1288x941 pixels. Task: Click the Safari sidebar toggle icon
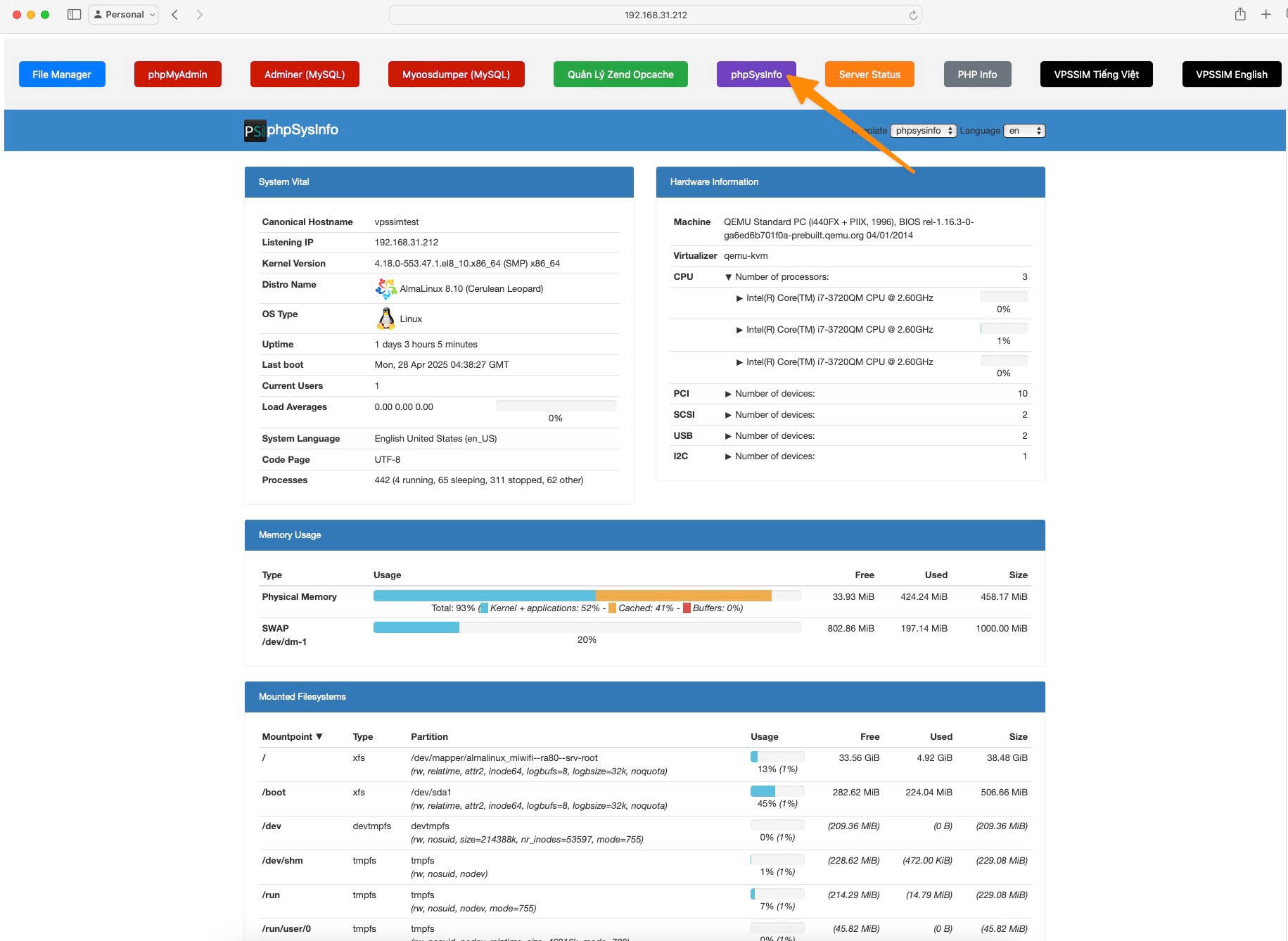click(x=74, y=14)
